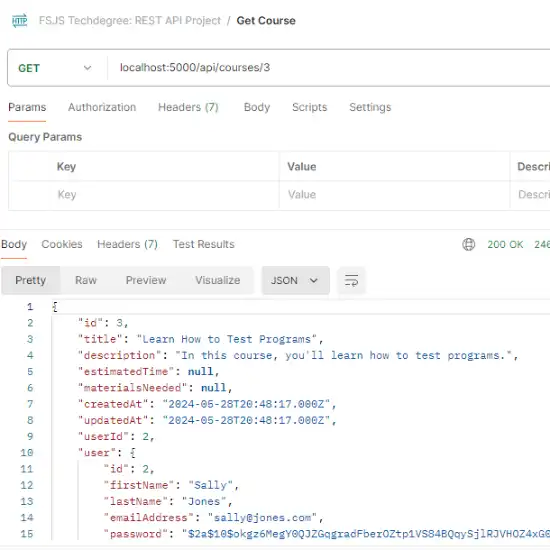Switch response view to Preview
Viewport: 550px width, 550px height.
[x=146, y=280]
